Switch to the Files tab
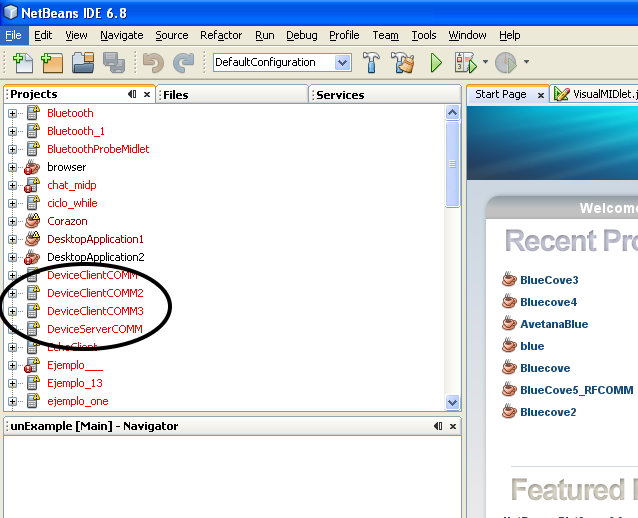The width and height of the screenshot is (638, 518). tap(232, 95)
